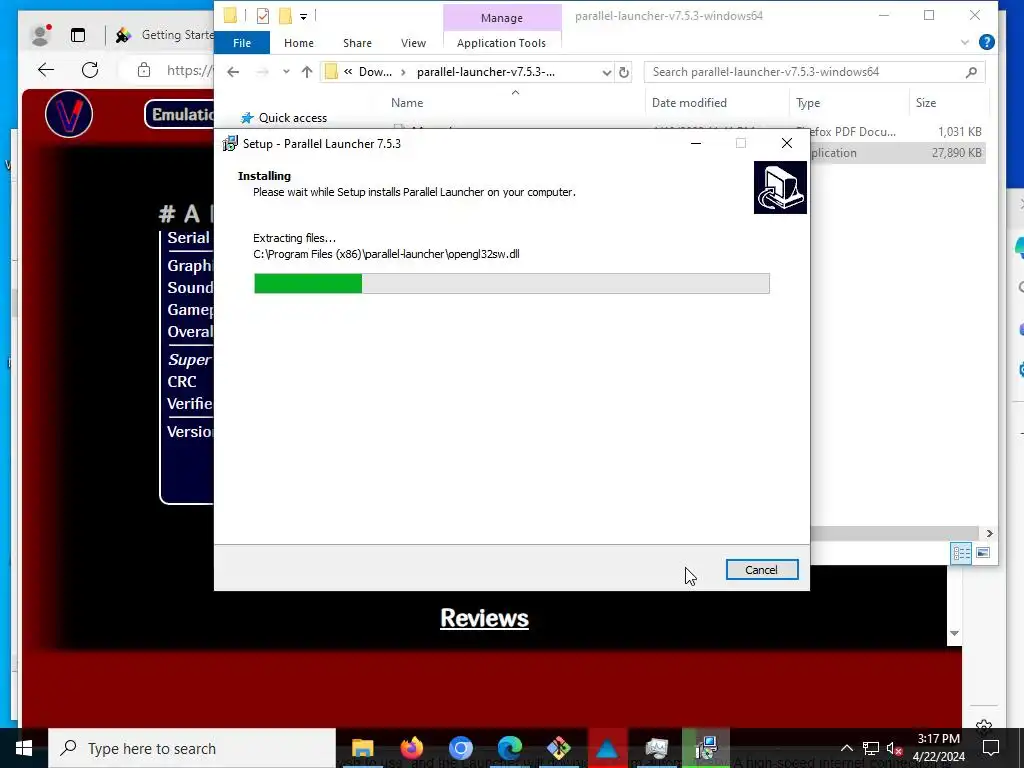1024x768 pixels.
Task: Open browser tab actions menu icon
Action: (x=78, y=35)
